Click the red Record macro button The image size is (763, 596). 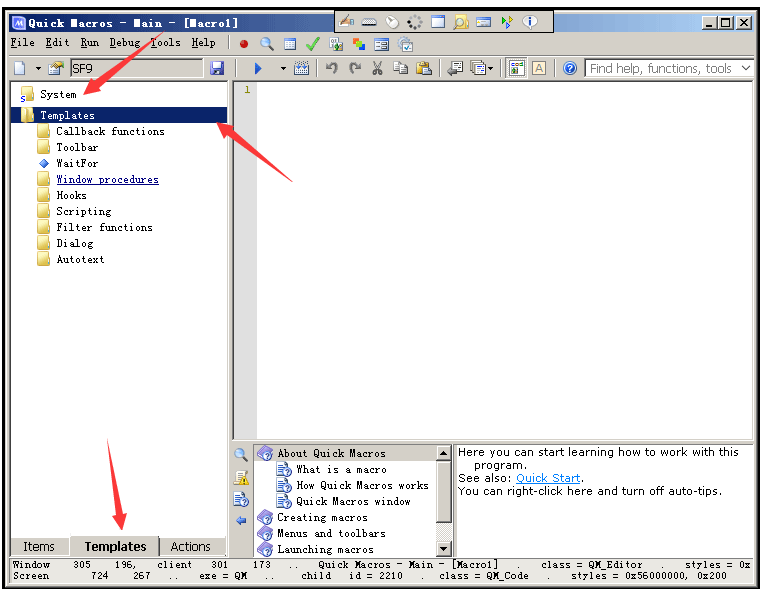click(243, 43)
